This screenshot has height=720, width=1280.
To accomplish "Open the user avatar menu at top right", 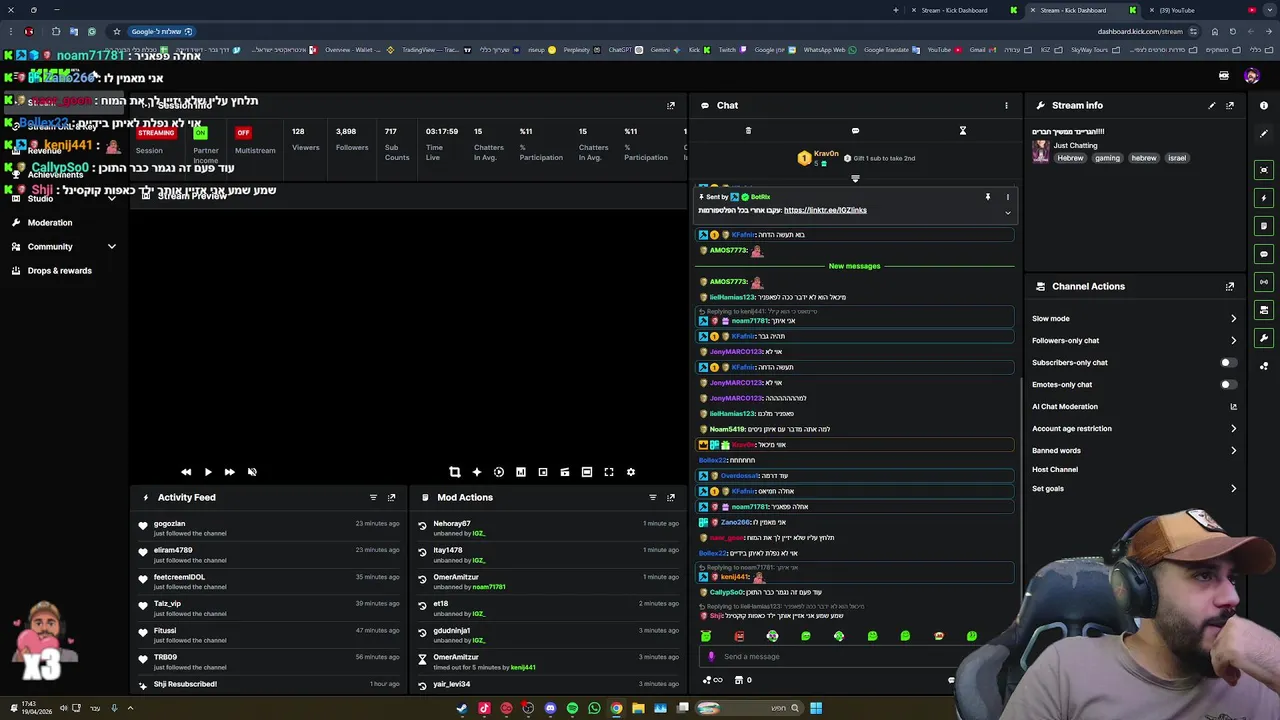I will (1251, 76).
